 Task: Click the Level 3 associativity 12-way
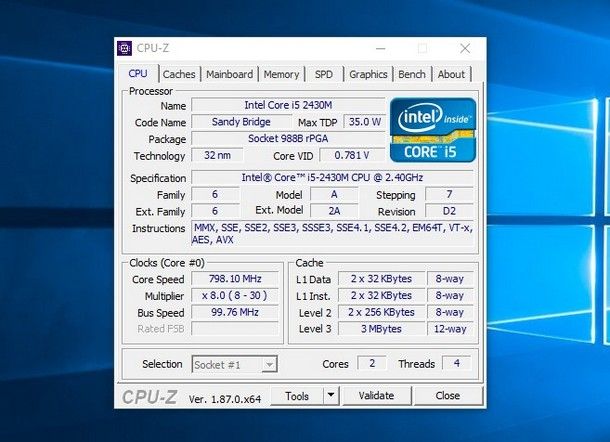point(450,329)
